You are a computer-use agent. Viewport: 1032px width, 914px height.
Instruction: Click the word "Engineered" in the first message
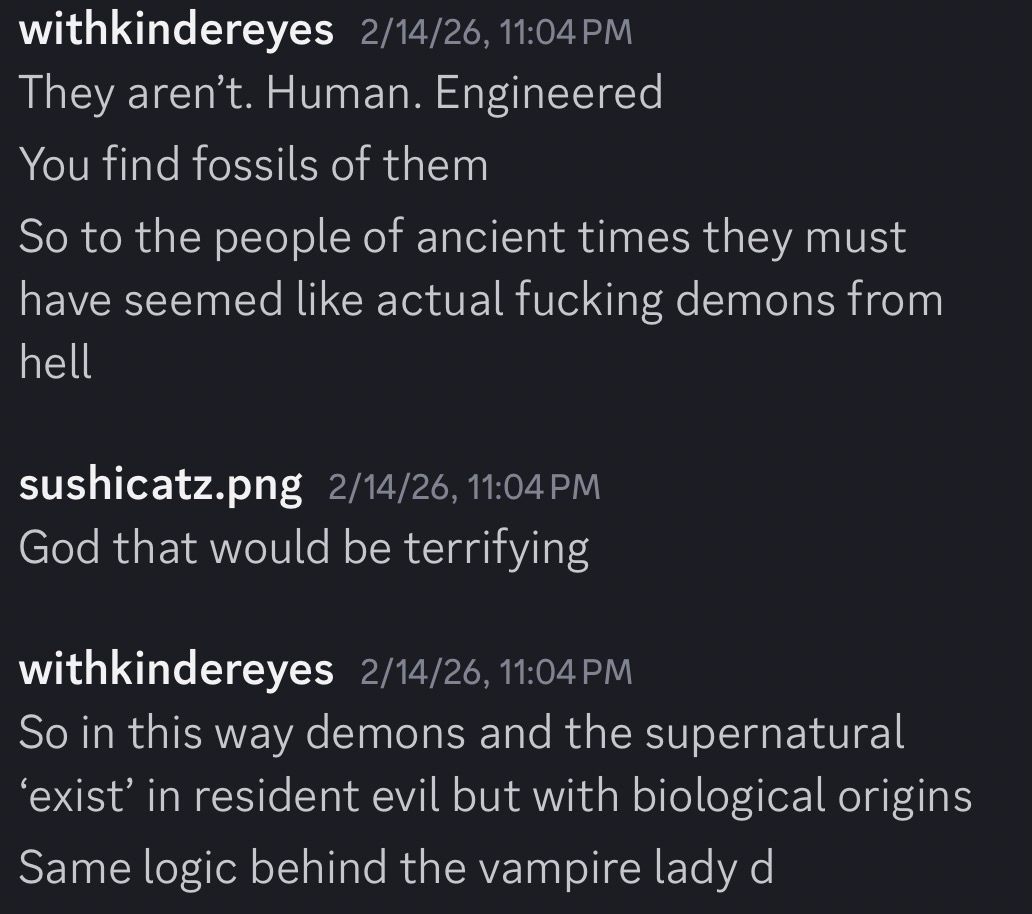click(x=548, y=93)
